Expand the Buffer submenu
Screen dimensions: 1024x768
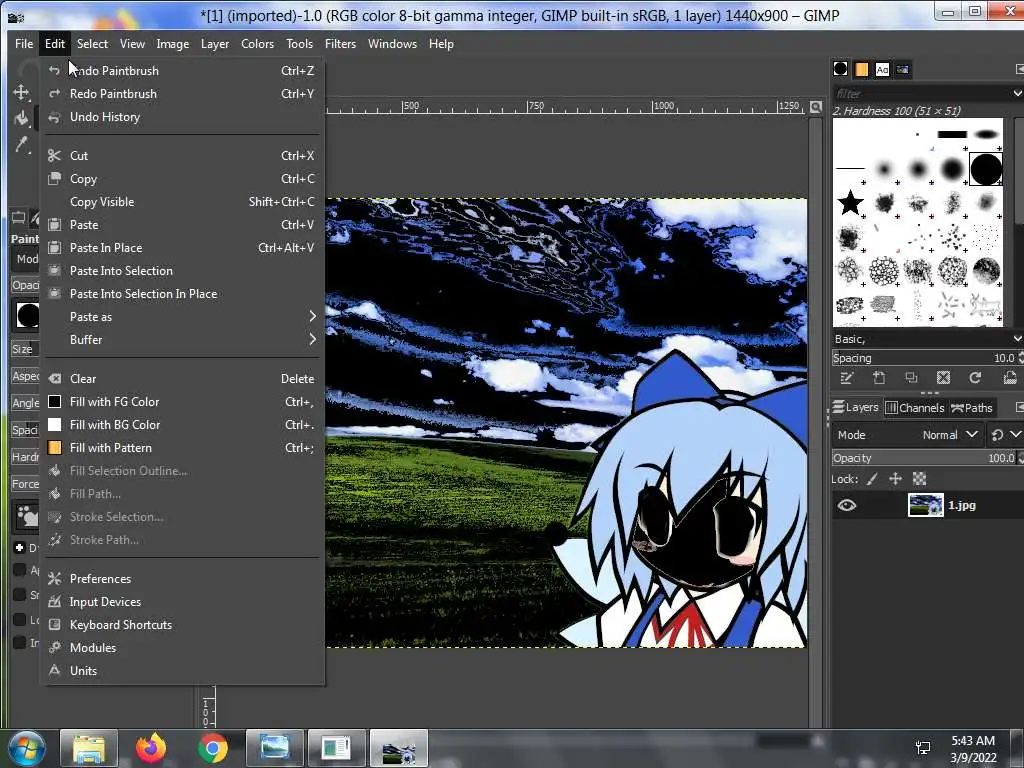coord(183,340)
